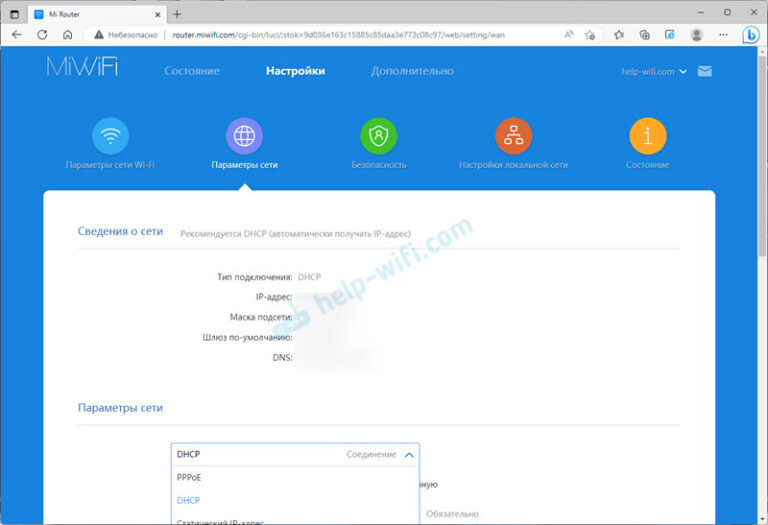Click the Параметры сети section heading
The image size is (768, 525).
(120, 407)
